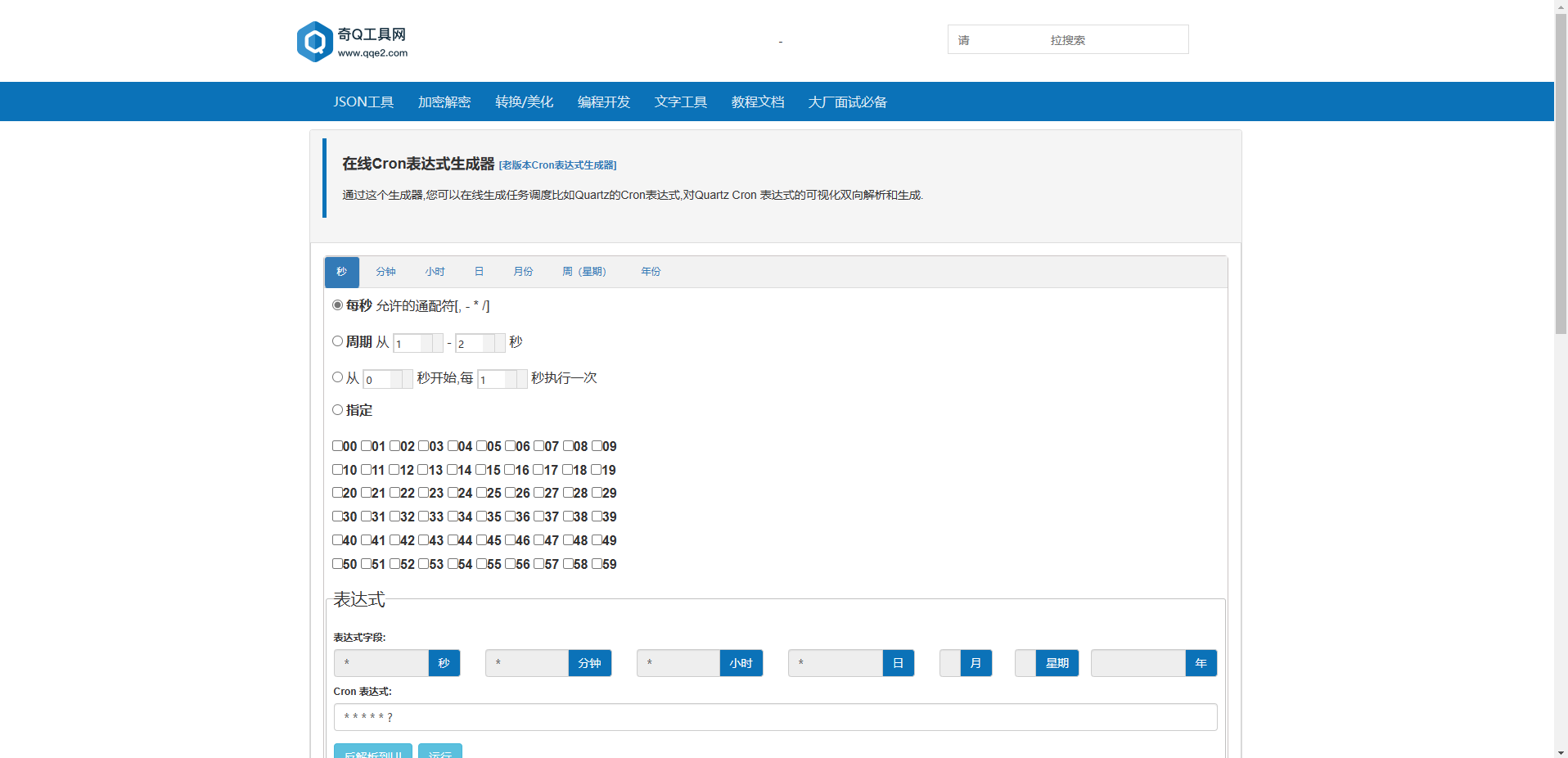1568x758 pixels.
Task: Check the 15 seconds checkbox
Action: point(481,470)
